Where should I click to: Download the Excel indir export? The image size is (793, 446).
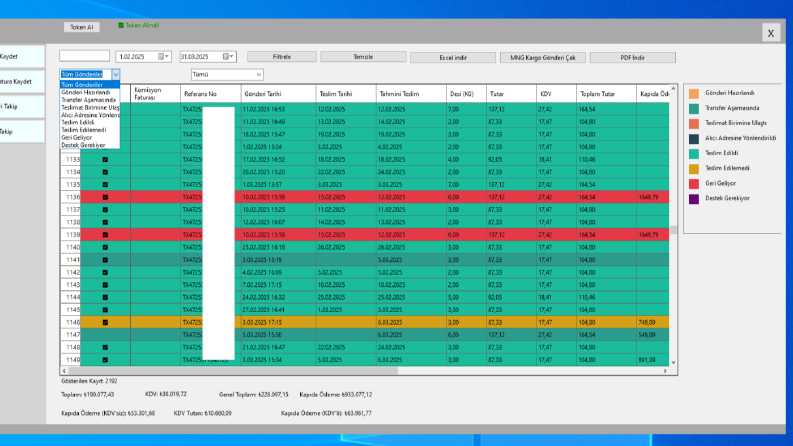pyautogui.click(x=453, y=58)
